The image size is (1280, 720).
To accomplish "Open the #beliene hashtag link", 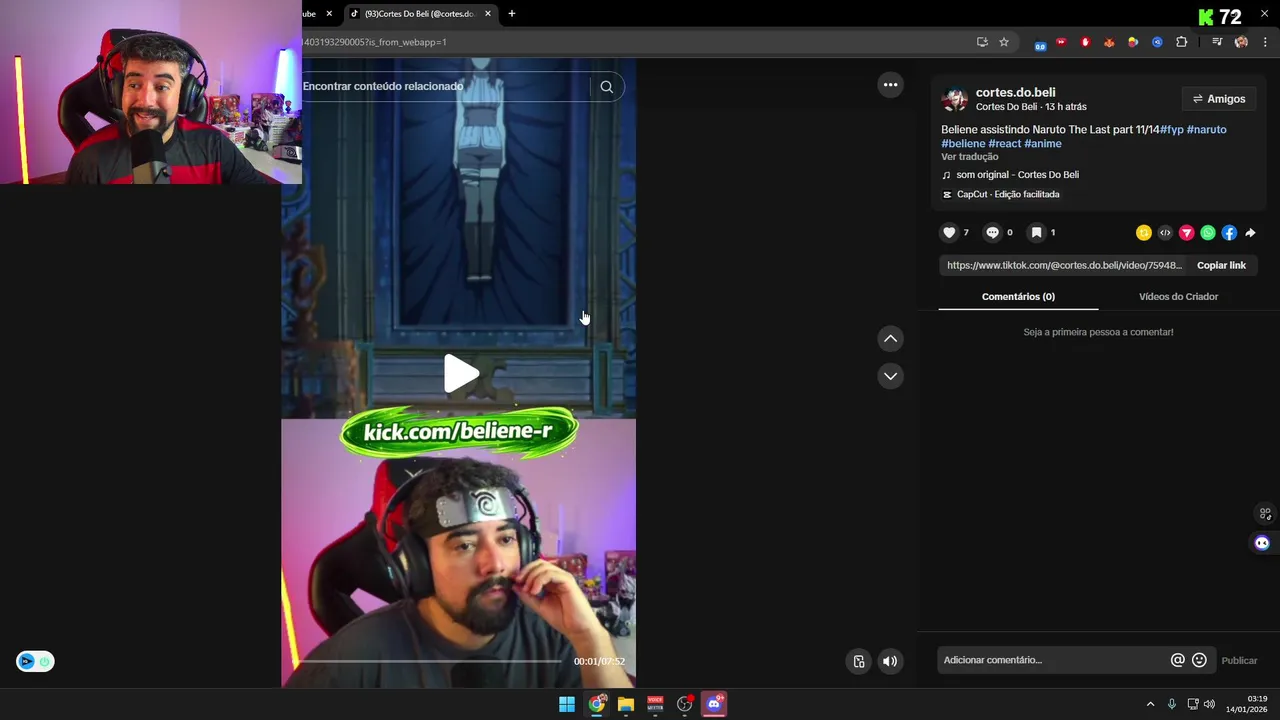I will click(963, 144).
